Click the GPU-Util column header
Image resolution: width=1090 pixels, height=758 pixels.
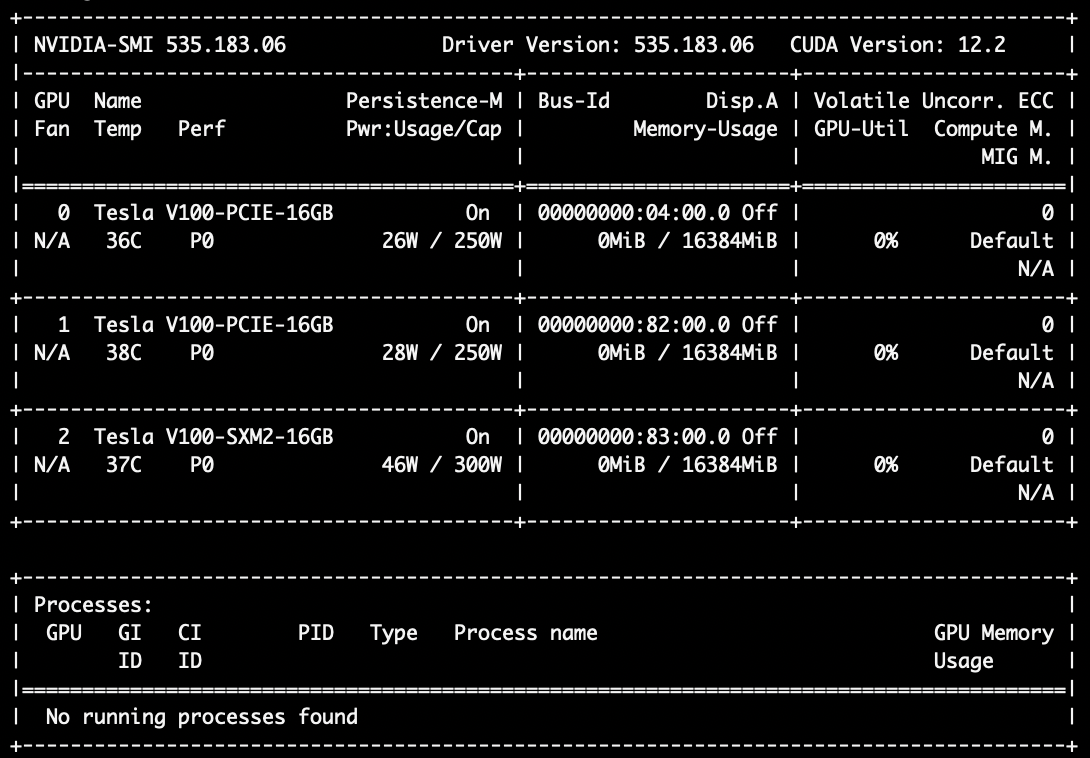861,129
